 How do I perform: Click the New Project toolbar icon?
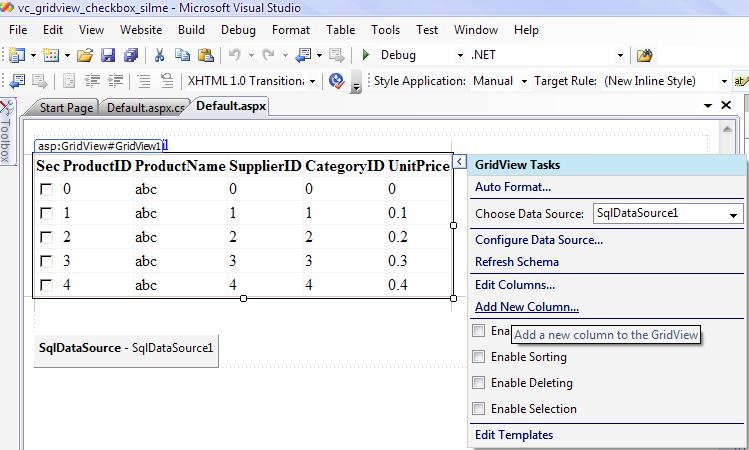[x=17, y=55]
